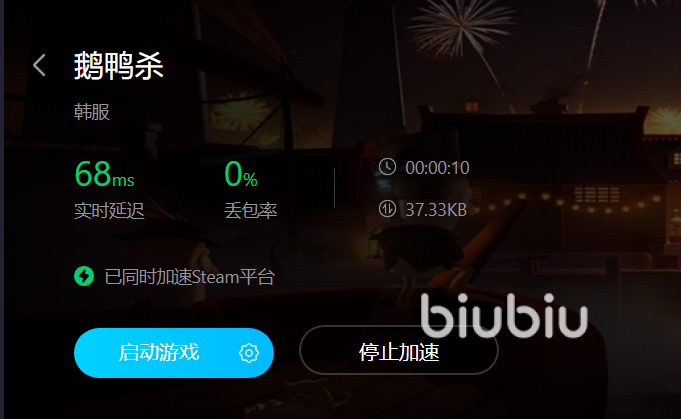
Task: Click the 68ms latency value
Action: tap(105, 174)
